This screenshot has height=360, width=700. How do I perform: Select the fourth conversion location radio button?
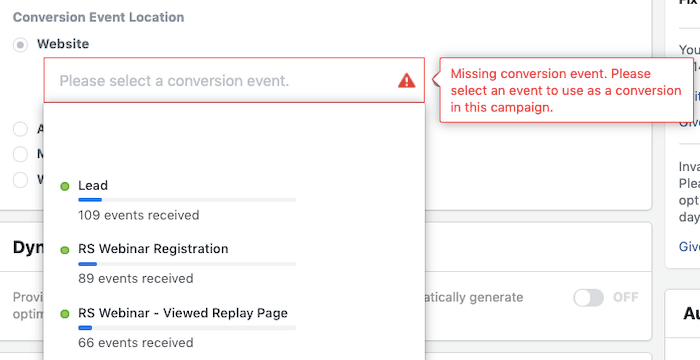(20, 180)
